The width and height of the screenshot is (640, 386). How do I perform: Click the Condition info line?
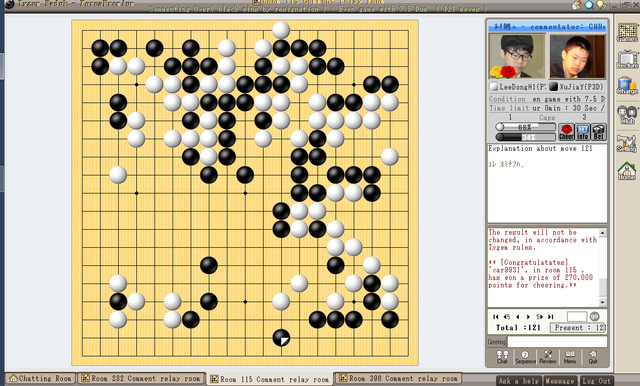(x=547, y=99)
